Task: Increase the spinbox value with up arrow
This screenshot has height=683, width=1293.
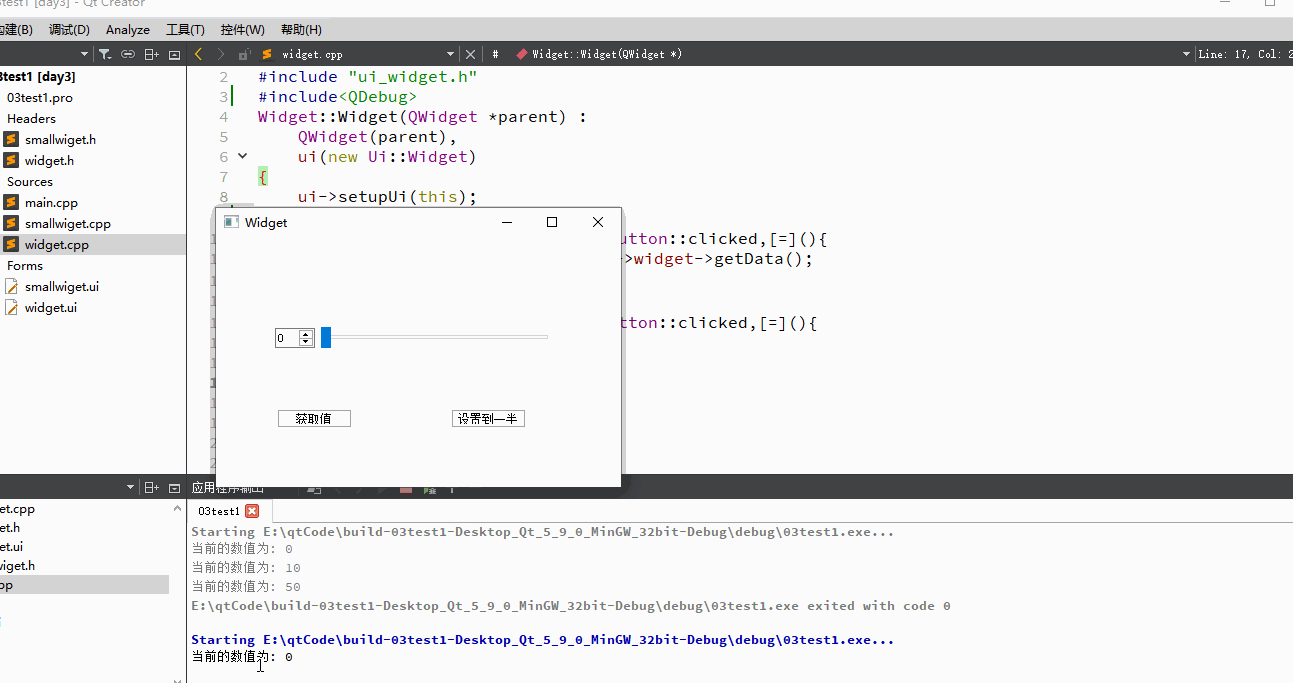Action: click(306, 334)
